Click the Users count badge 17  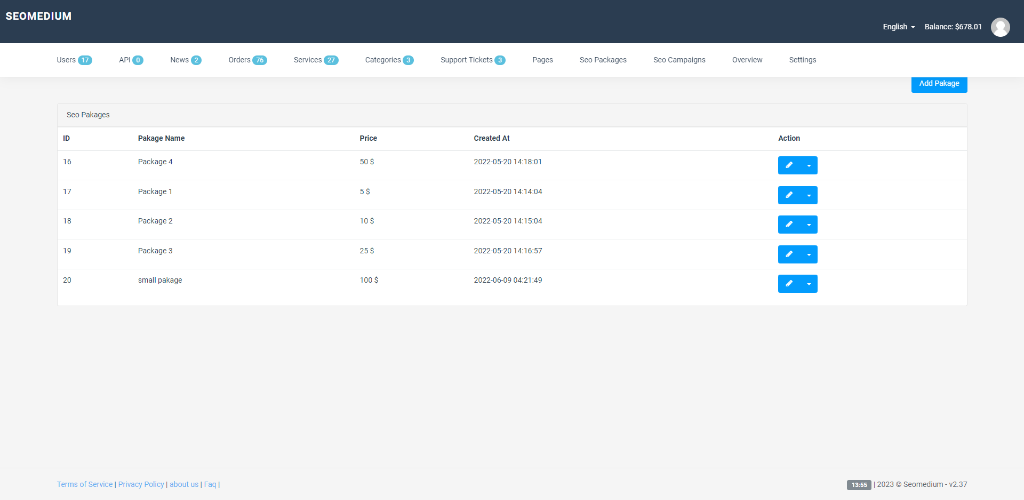[x=85, y=60]
